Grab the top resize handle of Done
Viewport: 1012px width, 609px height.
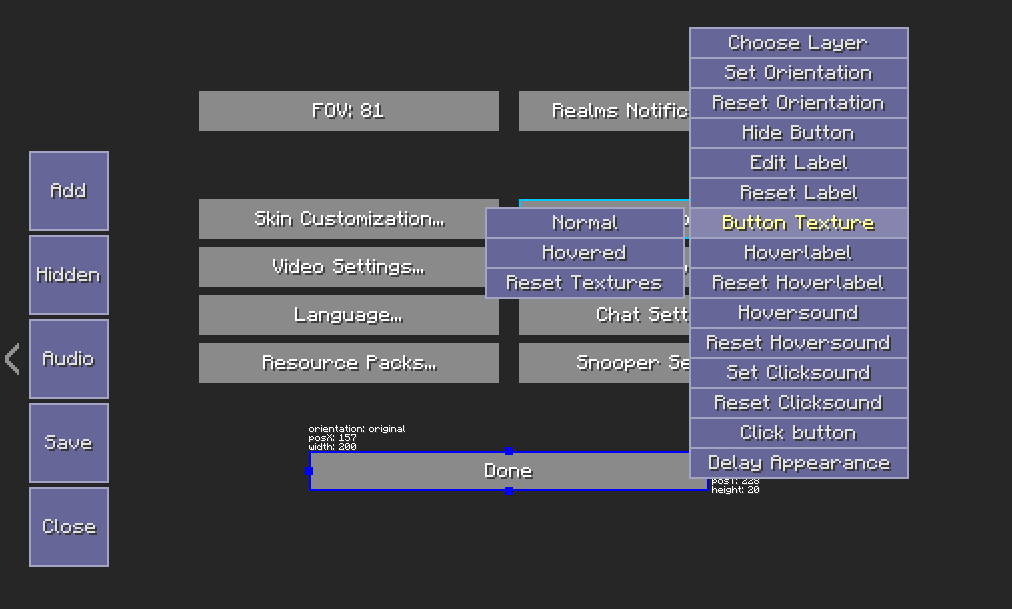coord(509,451)
